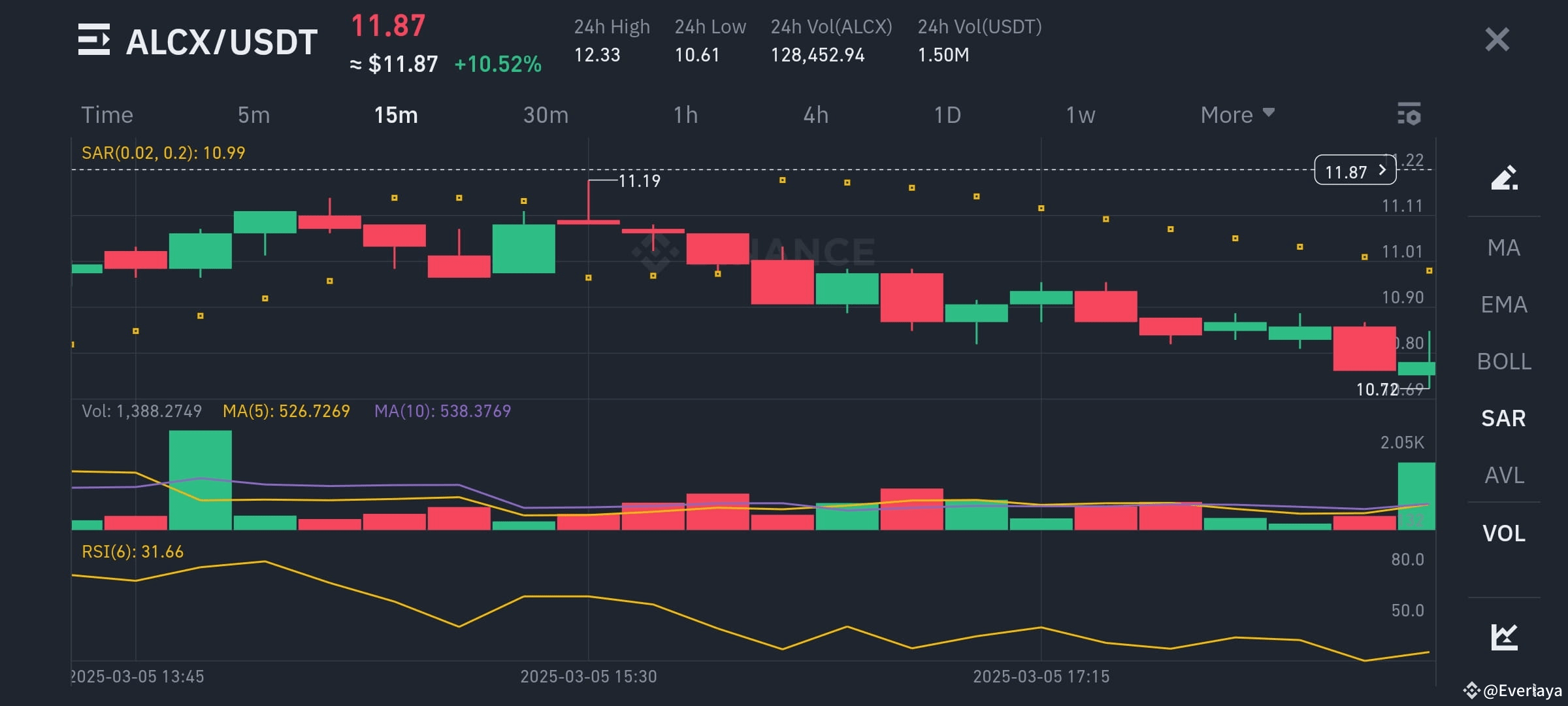Switch to the 1h timeframe tab
This screenshot has width=1568, height=706.
point(687,114)
